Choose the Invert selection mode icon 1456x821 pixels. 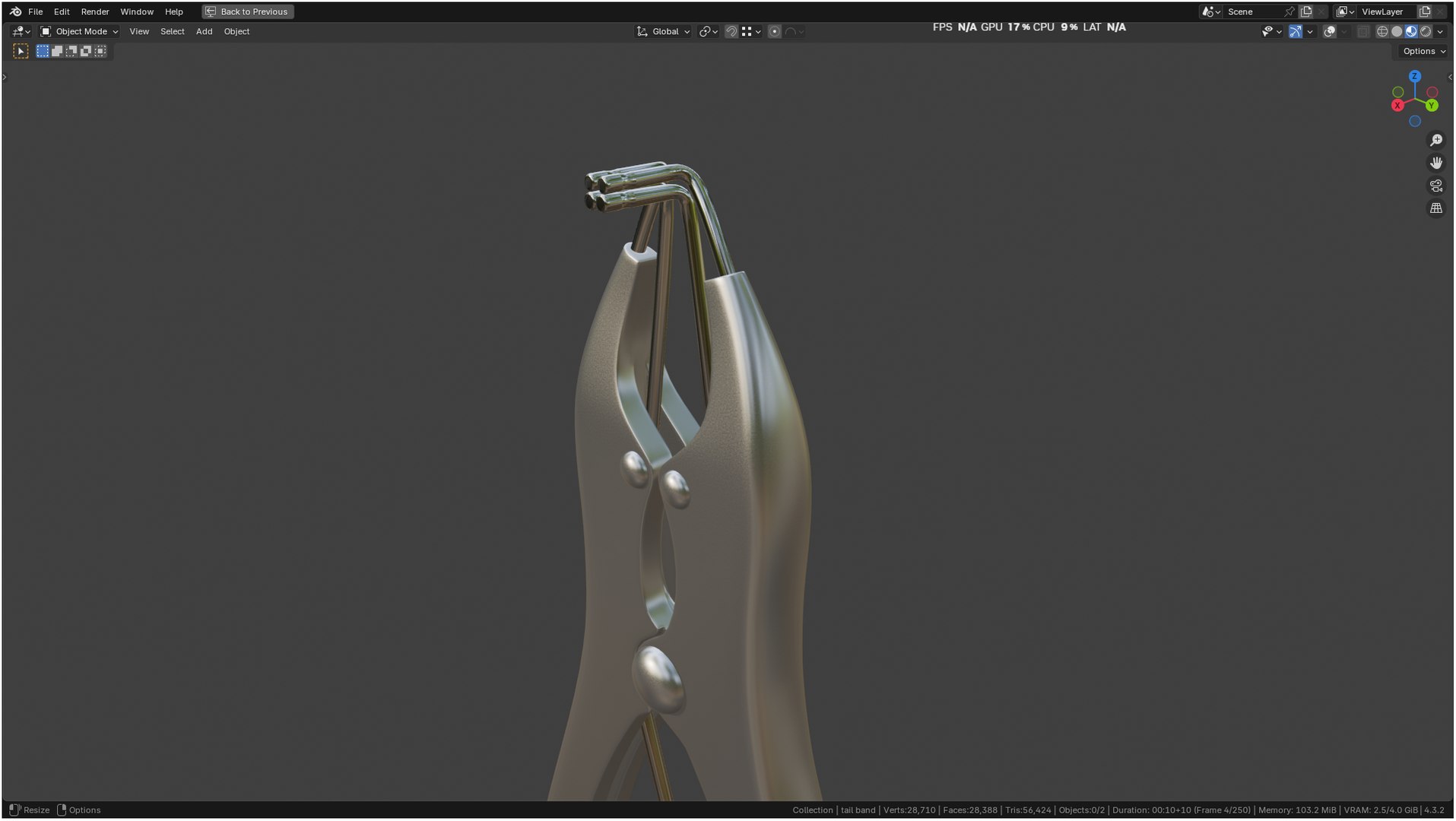coord(86,51)
